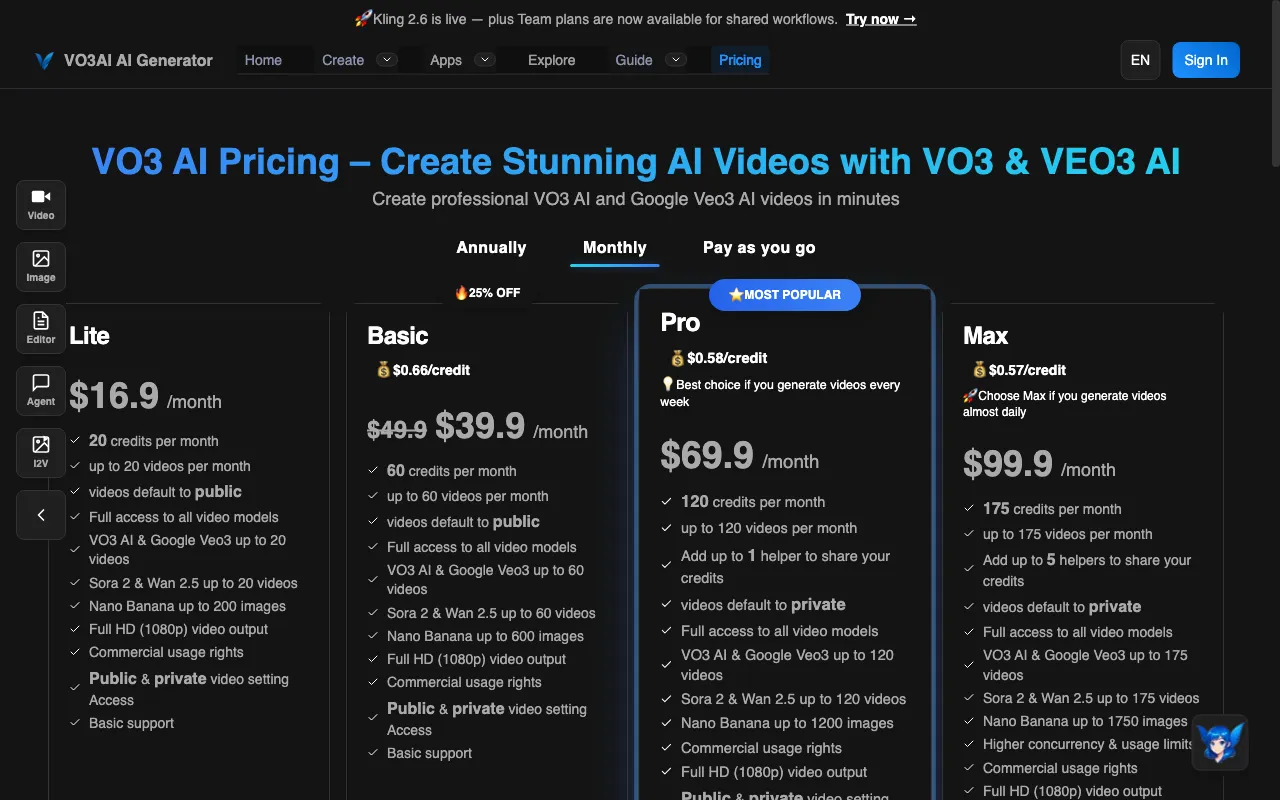Click the main pricing page heading
The height and width of the screenshot is (800, 1280).
[x=636, y=161]
